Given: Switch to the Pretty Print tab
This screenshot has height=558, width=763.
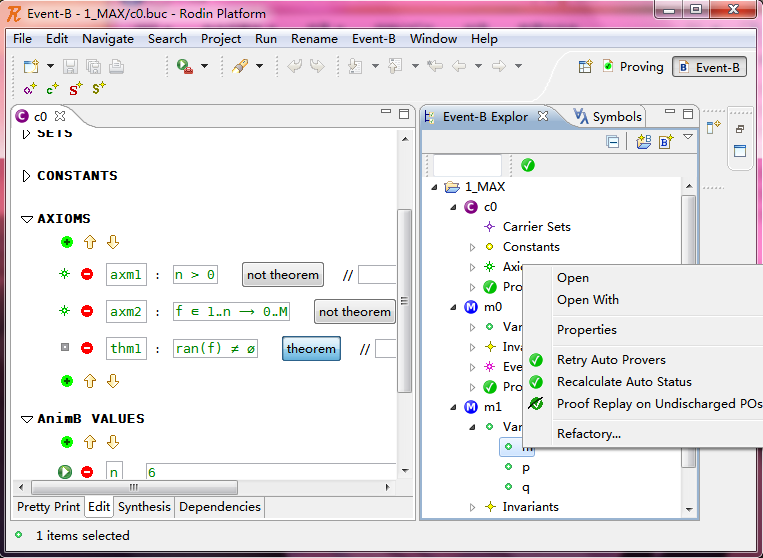Looking at the screenshot, I should click(48, 507).
